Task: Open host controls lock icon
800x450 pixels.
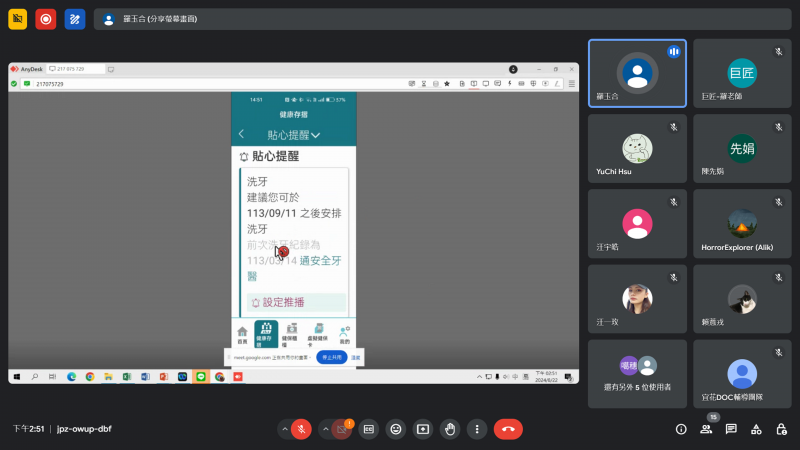Action: point(781,429)
